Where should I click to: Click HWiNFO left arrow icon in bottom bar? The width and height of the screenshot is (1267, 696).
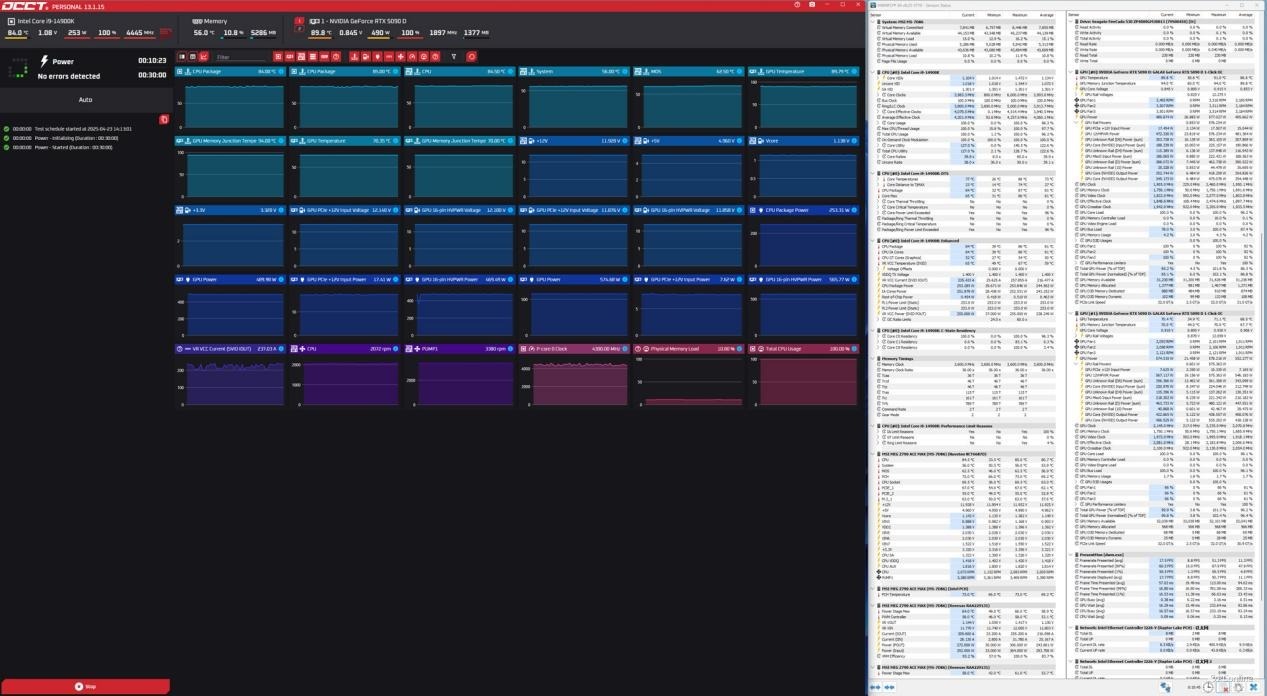pos(875,687)
